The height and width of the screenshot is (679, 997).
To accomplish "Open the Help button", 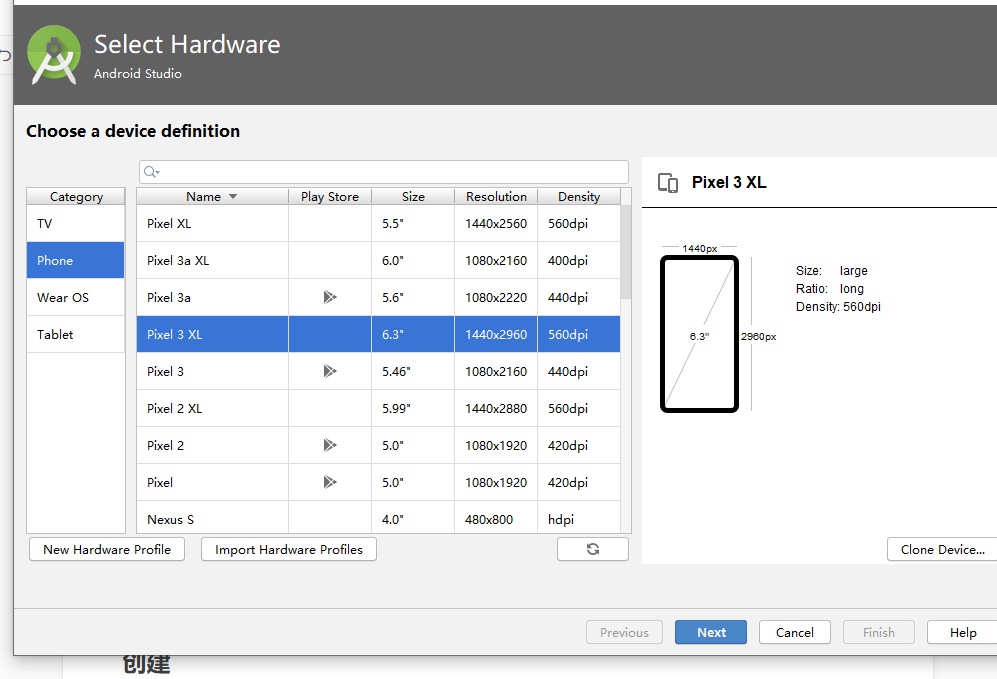I will pyautogui.click(x=963, y=632).
